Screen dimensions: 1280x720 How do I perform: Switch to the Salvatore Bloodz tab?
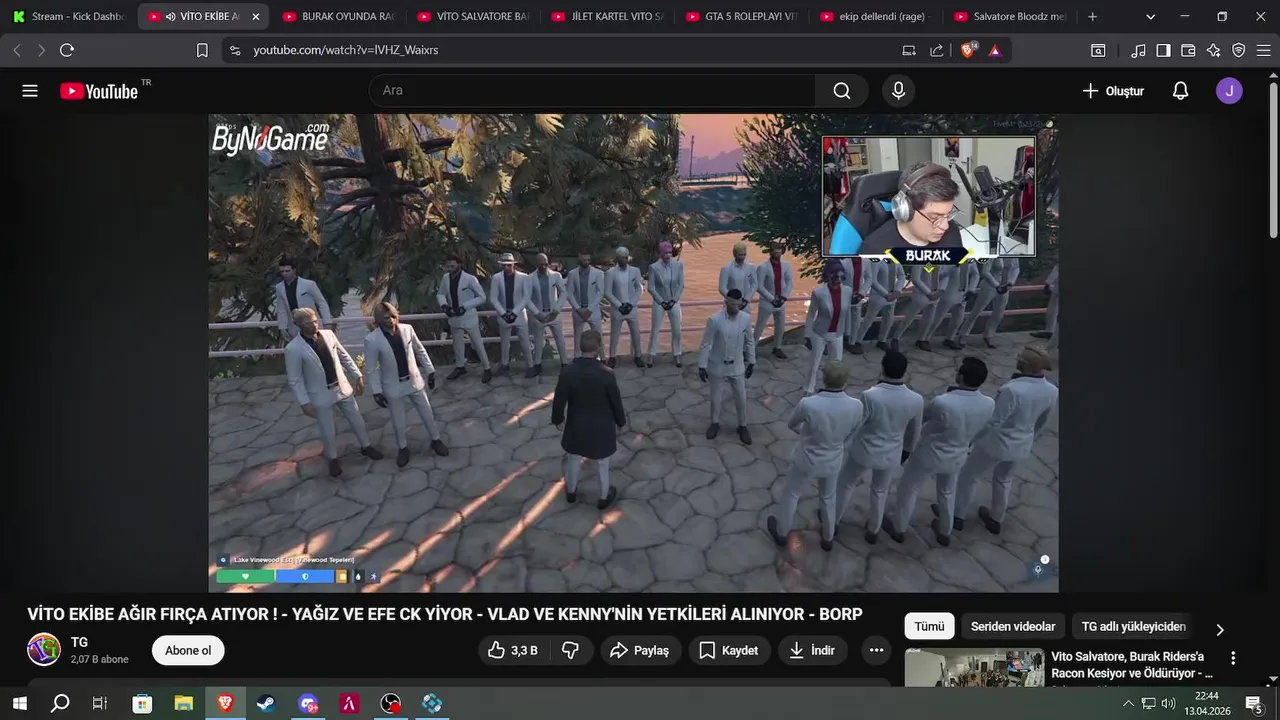point(1009,17)
